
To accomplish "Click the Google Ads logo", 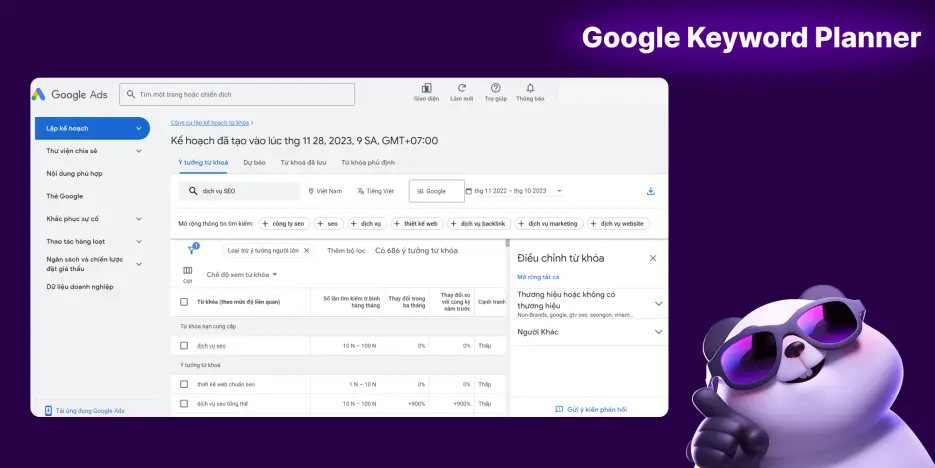I will pos(70,94).
